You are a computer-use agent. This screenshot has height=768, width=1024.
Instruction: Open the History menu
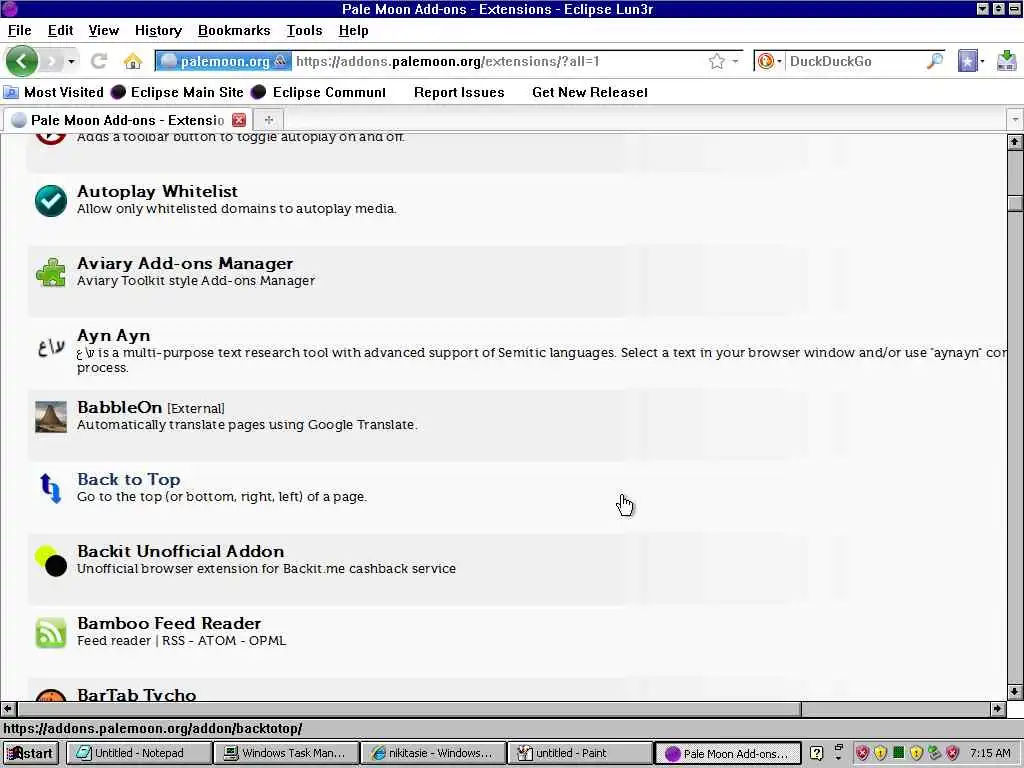click(158, 31)
